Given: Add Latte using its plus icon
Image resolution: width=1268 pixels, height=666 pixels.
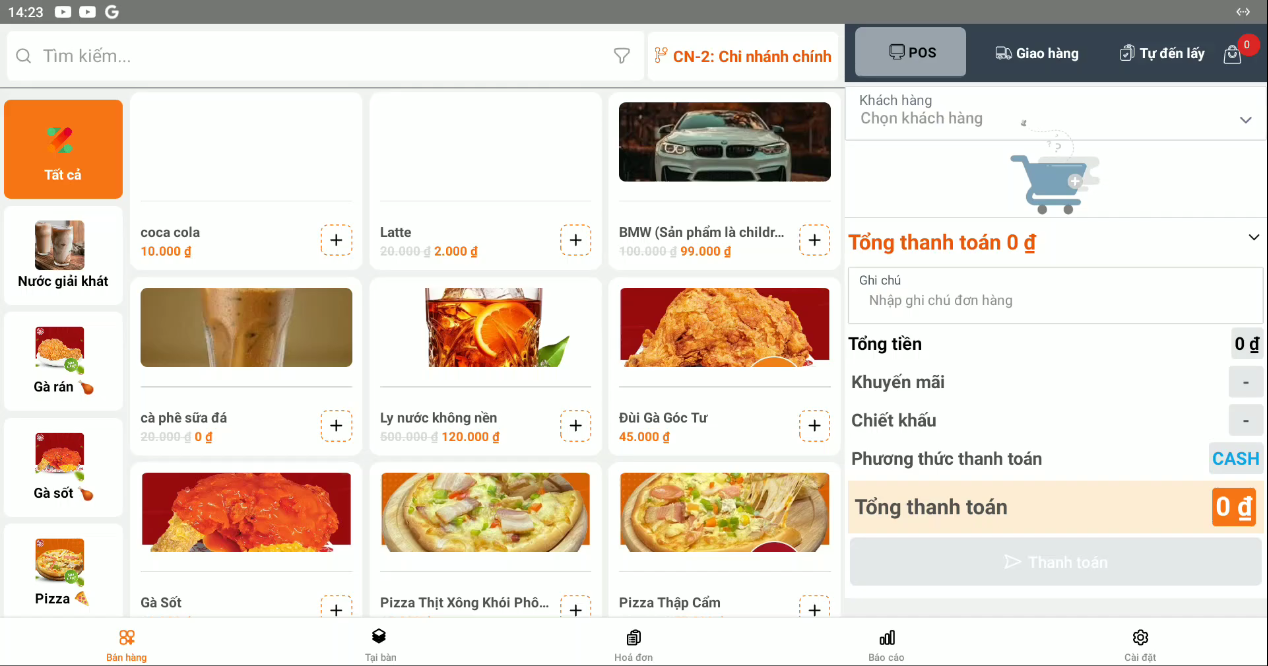Looking at the screenshot, I should pyautogui.click(x=575, y=241).
